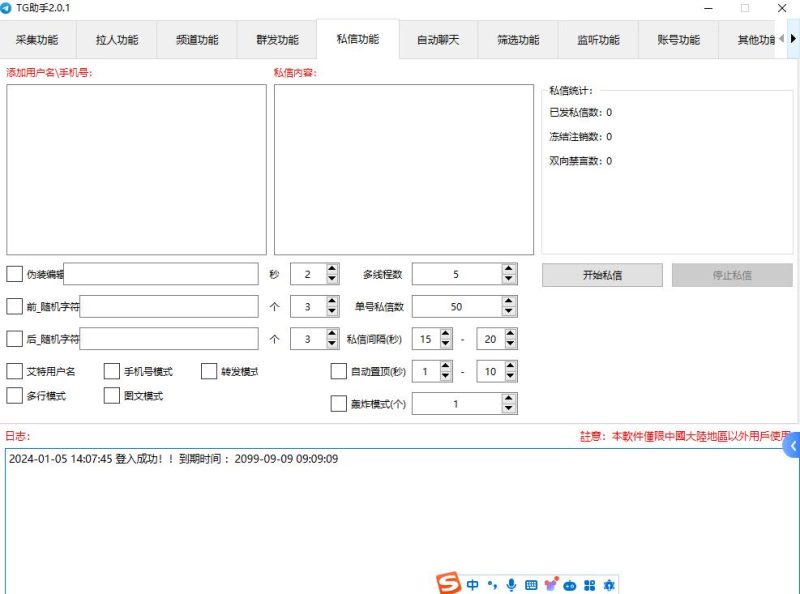Open the Sogou emoji picker icon
The width and height of the screenshot is (800, 594).
click(551, 582)
